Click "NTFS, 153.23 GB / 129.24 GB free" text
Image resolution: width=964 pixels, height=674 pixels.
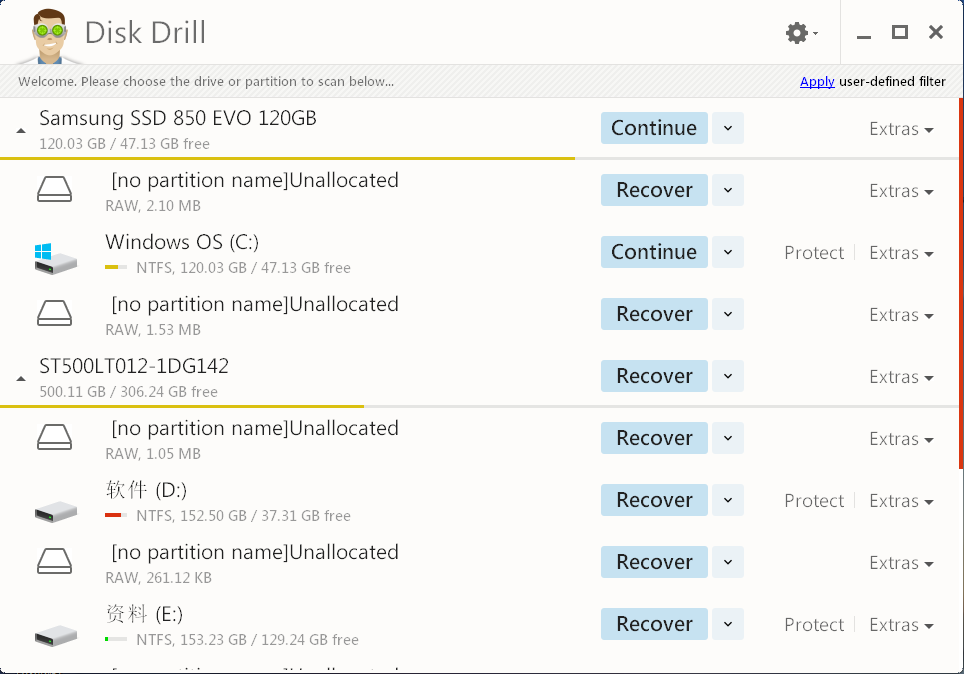click(x=247, y=640)
